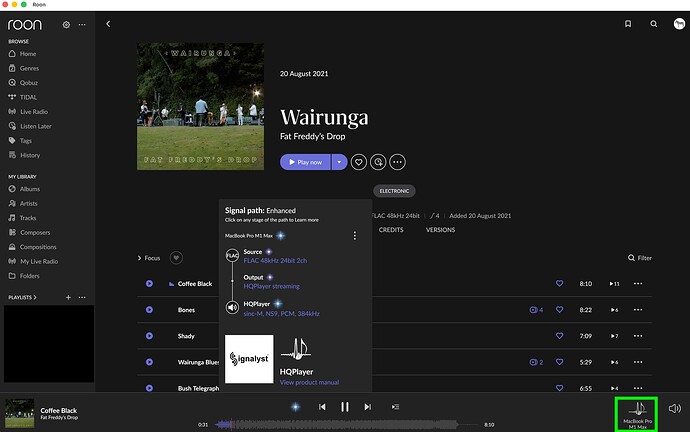Open play queue icon
The width and height of the screenshot is (690, 432).
click(x=395, y=407)
